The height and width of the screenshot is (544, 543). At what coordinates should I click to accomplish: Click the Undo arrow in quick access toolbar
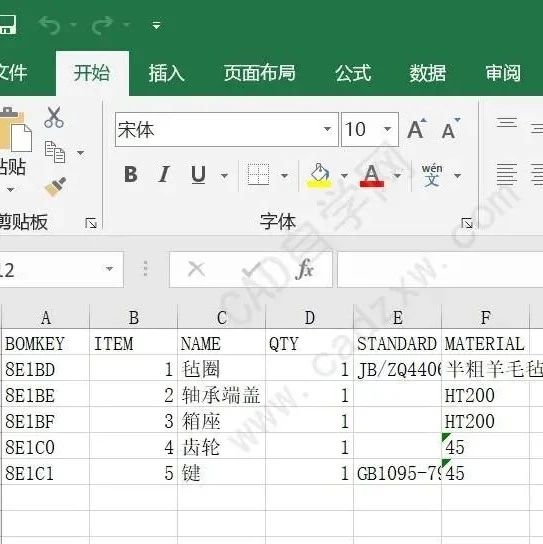(50, 25)
